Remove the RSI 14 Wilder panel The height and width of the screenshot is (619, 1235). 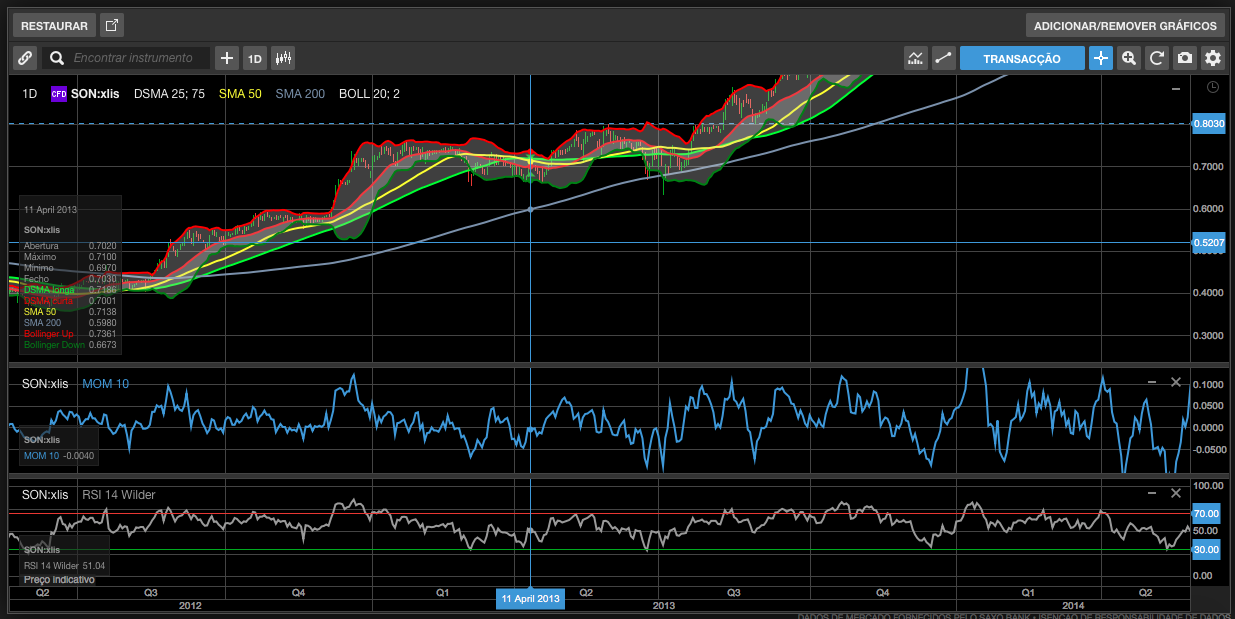pos(1176,494)
